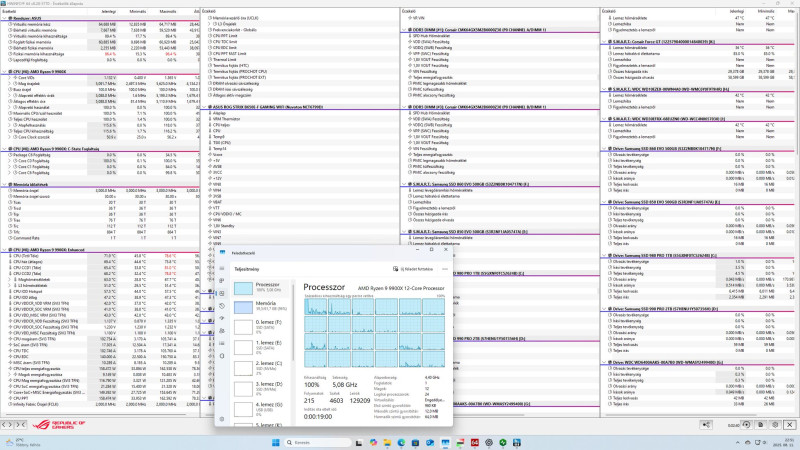
Task: Open Processes page in Task Manager sidebar
Action: [222, 281]
